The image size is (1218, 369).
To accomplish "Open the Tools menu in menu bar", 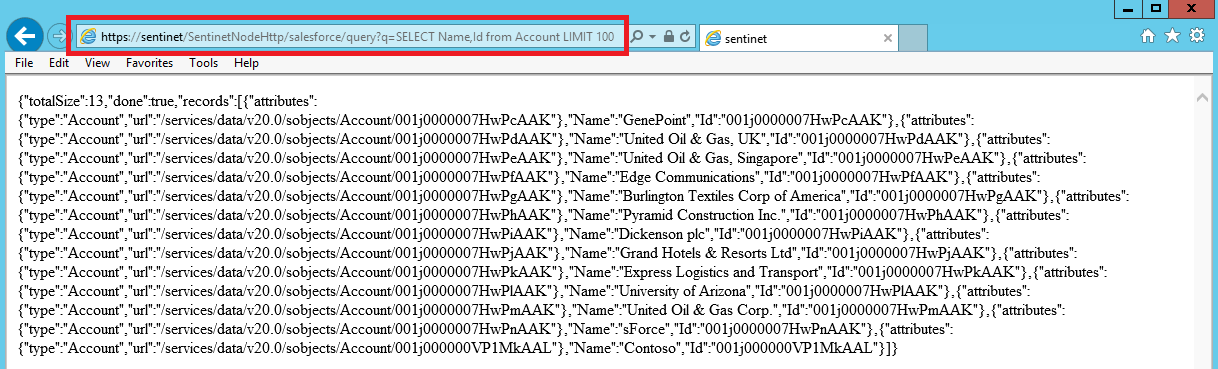I will point(203,63).
